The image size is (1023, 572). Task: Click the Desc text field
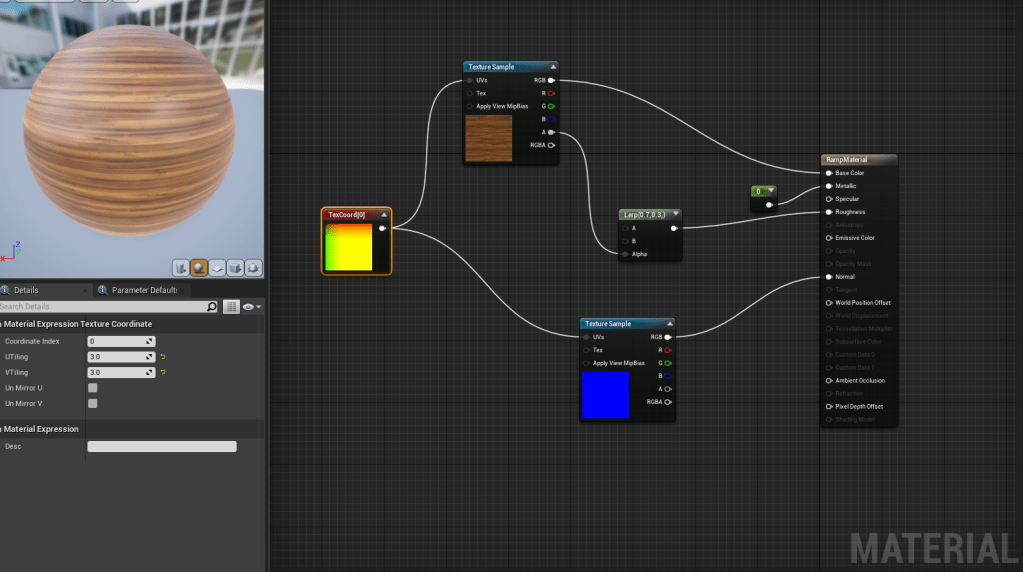[x=162, y=447]
